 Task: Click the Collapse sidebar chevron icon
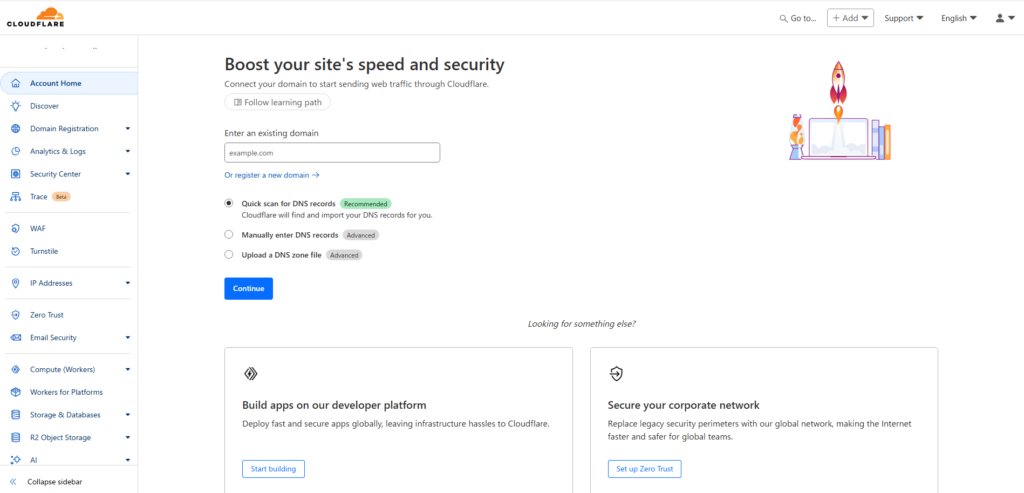point(13,482)
